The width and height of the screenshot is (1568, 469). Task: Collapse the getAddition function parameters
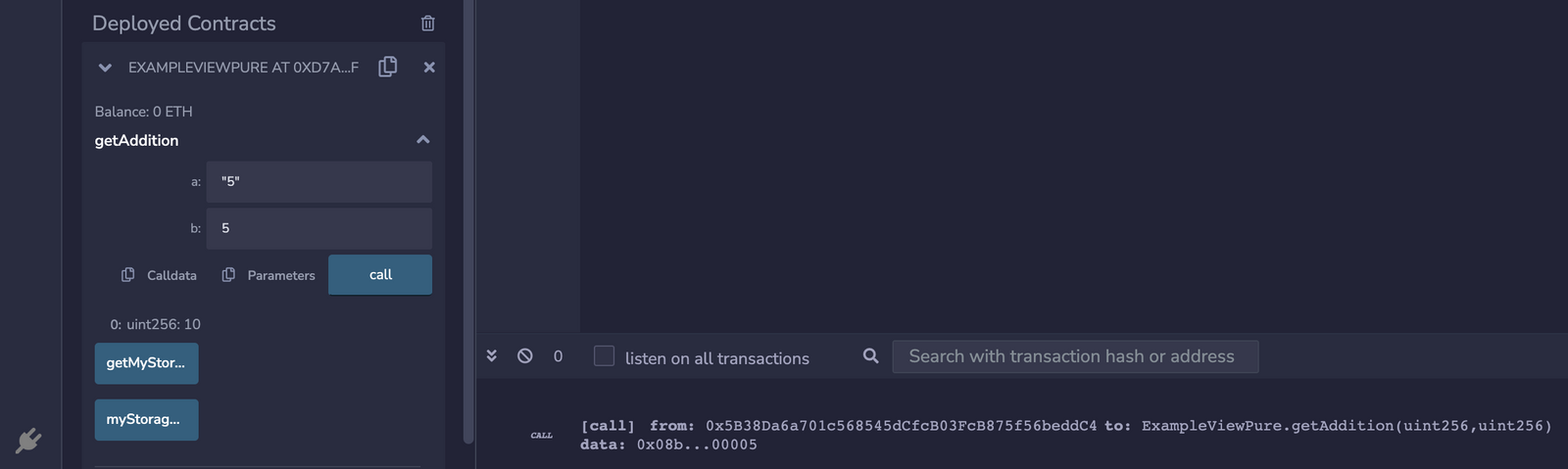point(422,140)
